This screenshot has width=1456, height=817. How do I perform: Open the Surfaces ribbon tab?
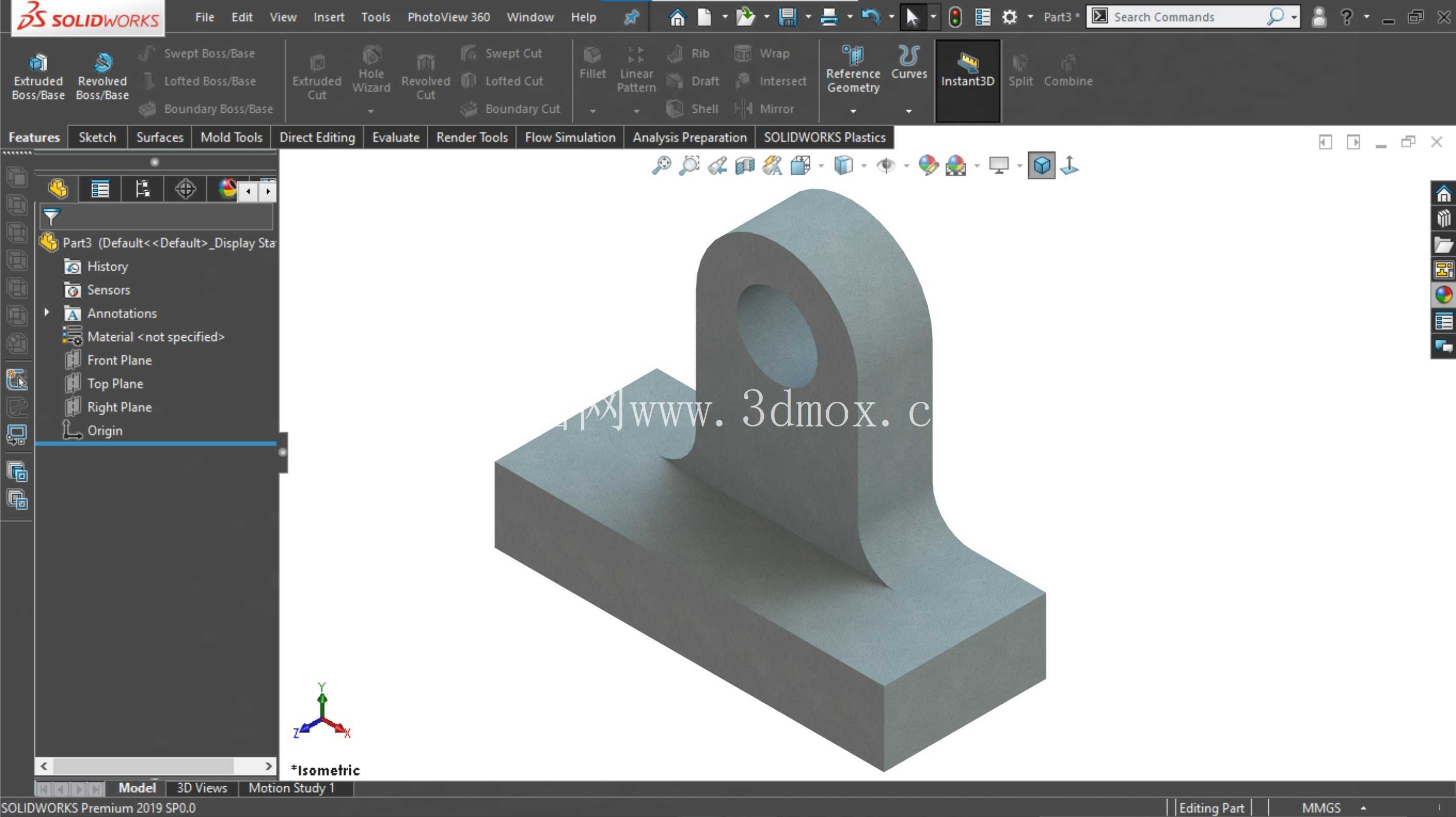click(x=159, y=137)
